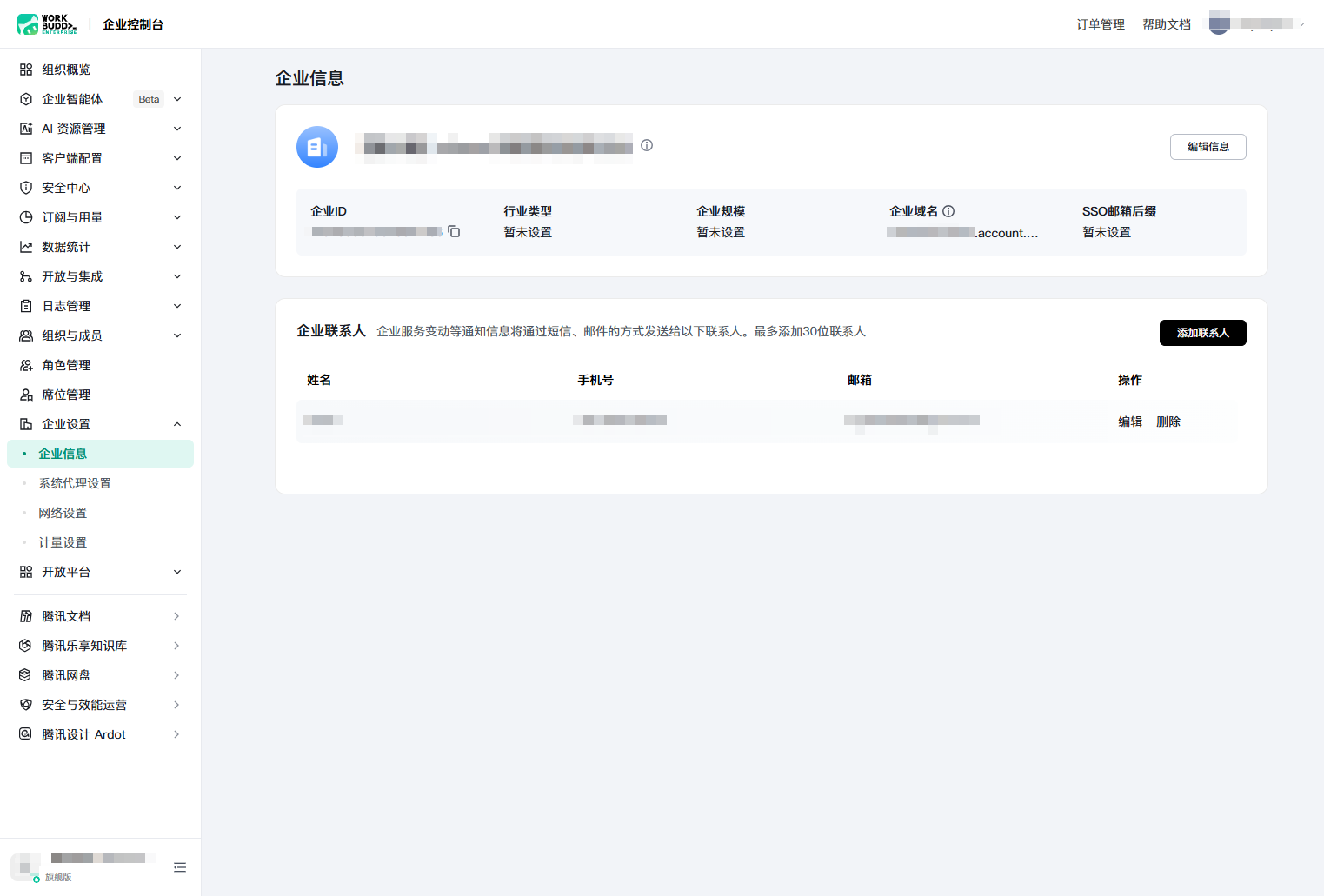
Task: Click the info icon next to company name
Action: coord(647,145)
